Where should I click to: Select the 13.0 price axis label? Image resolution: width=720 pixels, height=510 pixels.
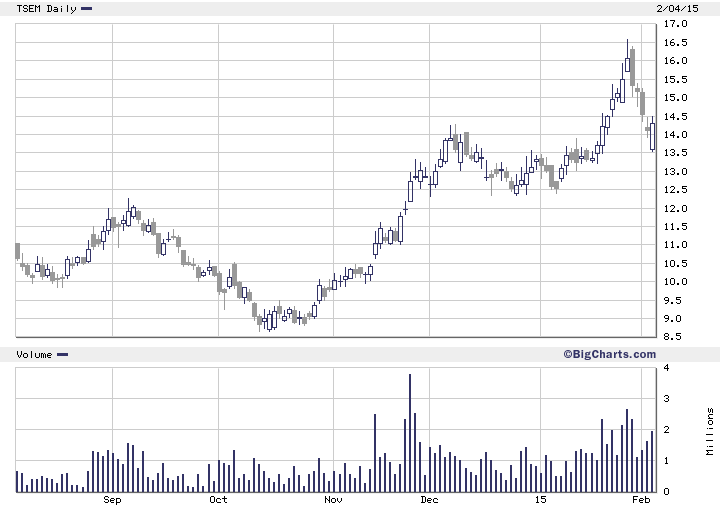[x=675, y=171]
